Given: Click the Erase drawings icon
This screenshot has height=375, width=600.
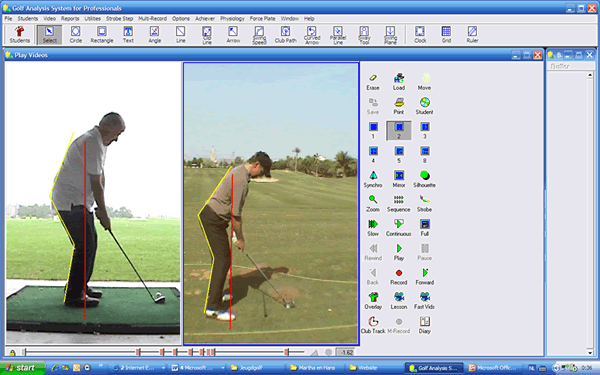Looking at the screenshot, I should [373, 82].
